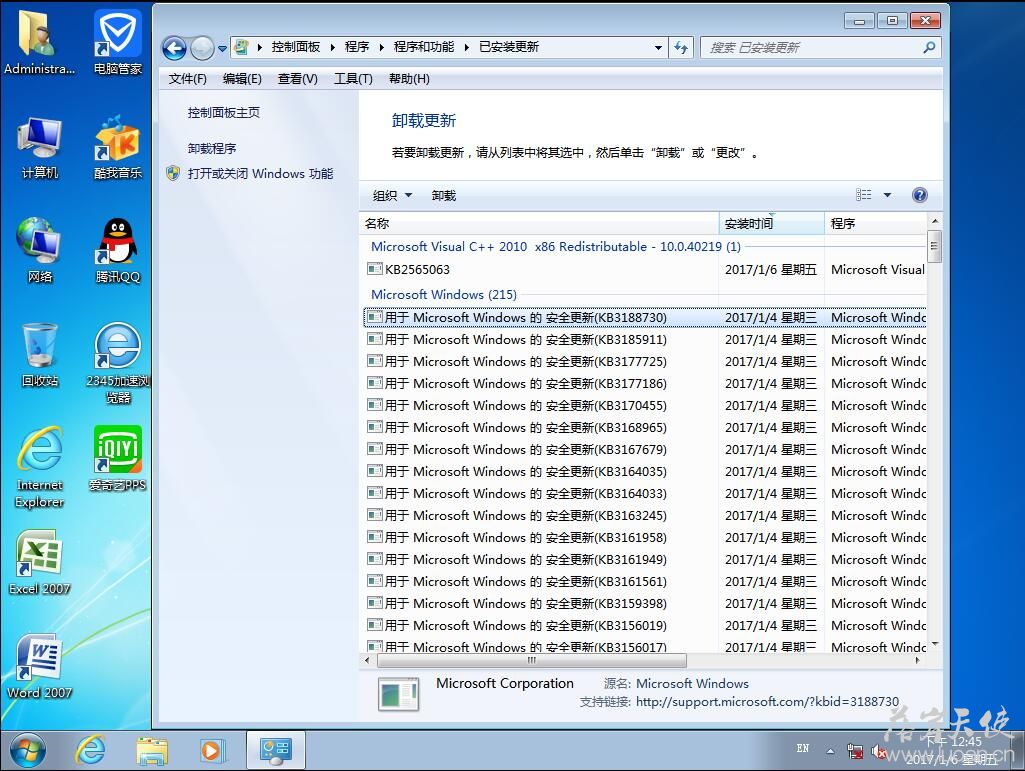Select the security update KB3161561 row

click(645, 581)
